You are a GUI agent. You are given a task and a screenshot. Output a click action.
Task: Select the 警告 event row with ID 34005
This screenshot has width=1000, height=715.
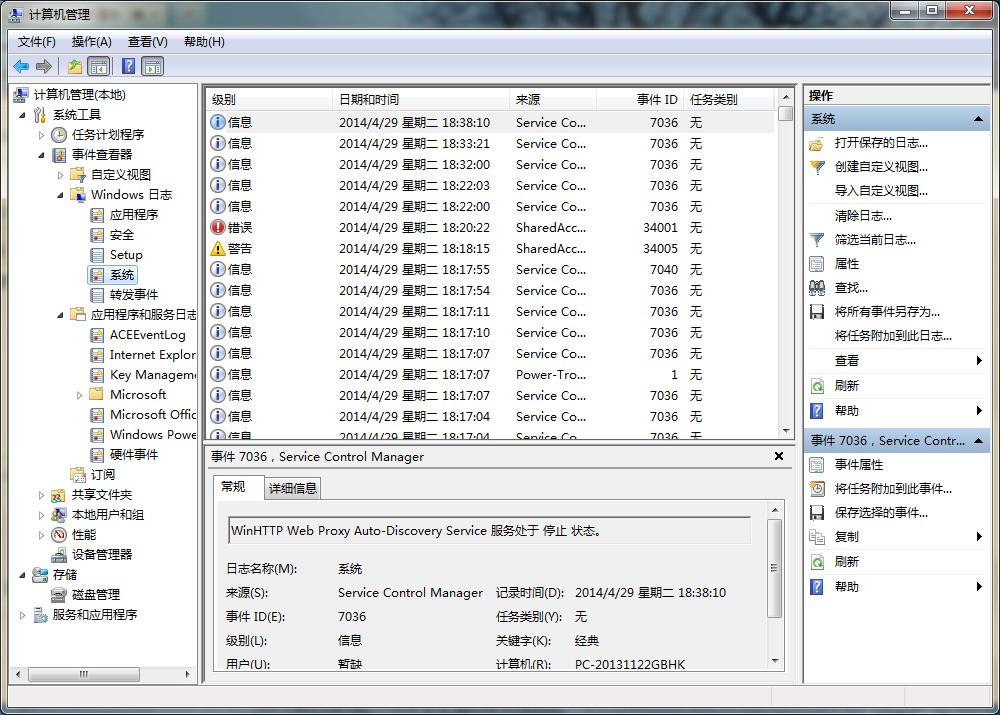(x=490, y=248)
